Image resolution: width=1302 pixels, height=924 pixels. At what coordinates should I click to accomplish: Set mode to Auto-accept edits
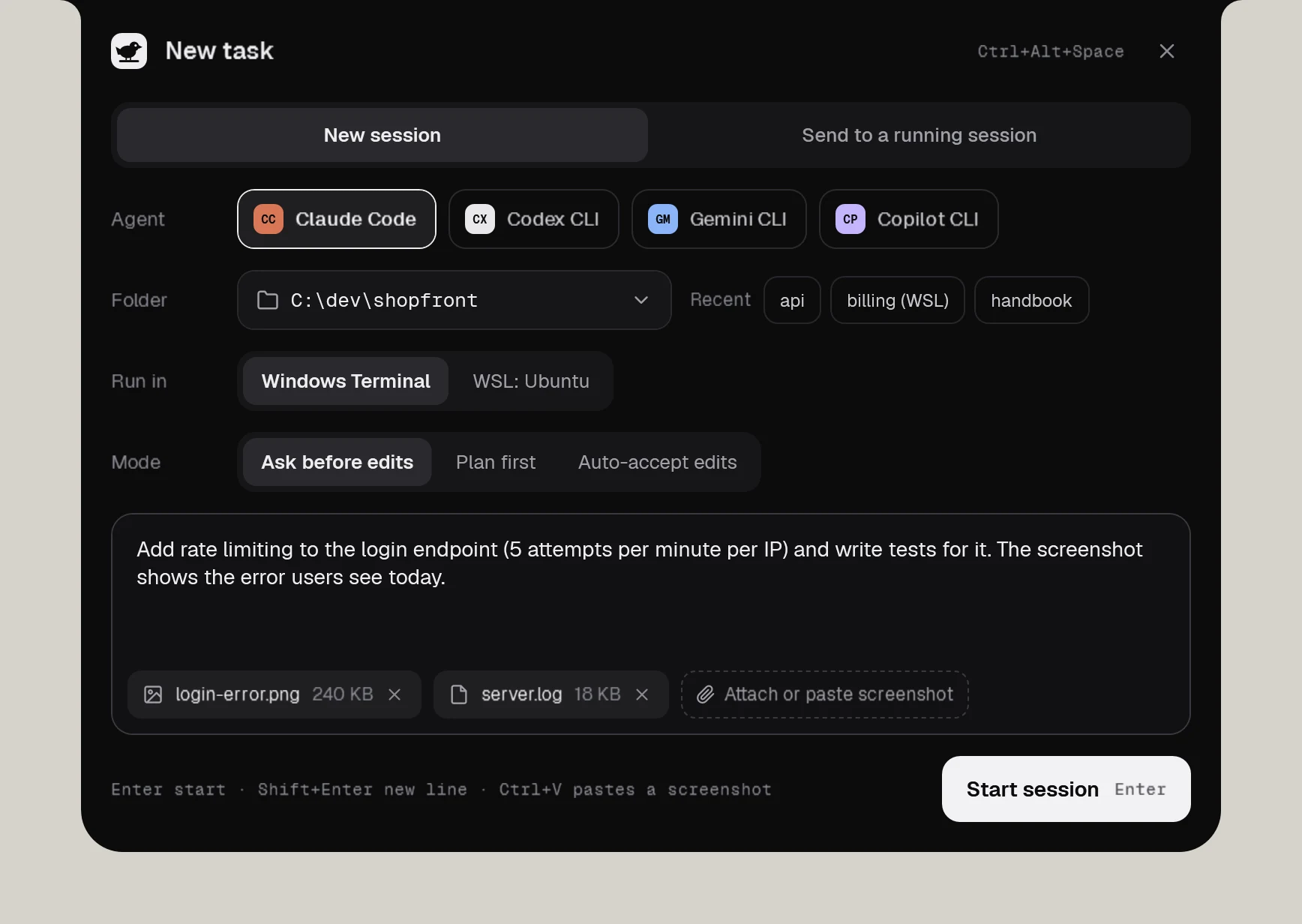pyautogui.click(x=658, y=462)
